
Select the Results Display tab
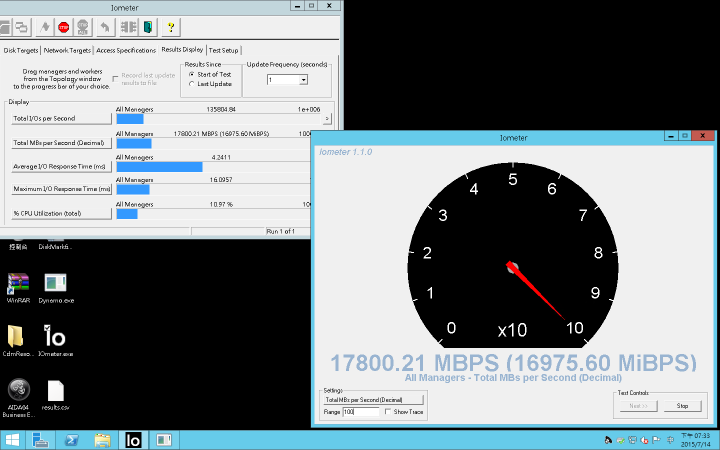(x=182, y=50)
